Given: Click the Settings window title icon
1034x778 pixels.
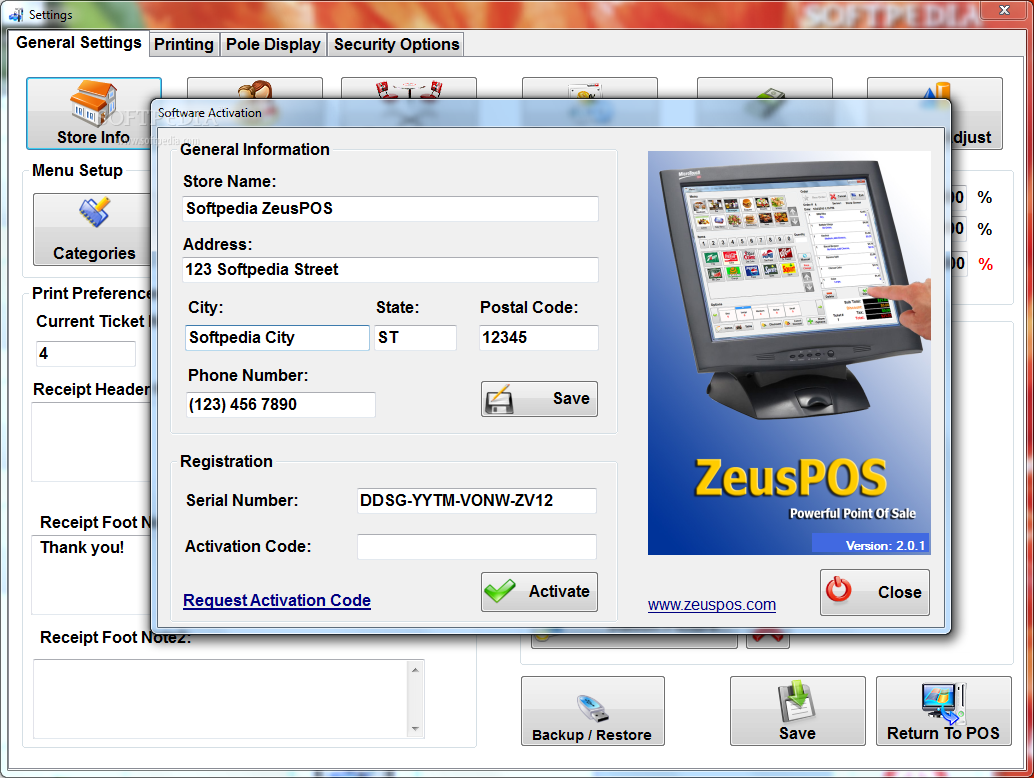Looking at the screenshot, I should pos(16,15).
